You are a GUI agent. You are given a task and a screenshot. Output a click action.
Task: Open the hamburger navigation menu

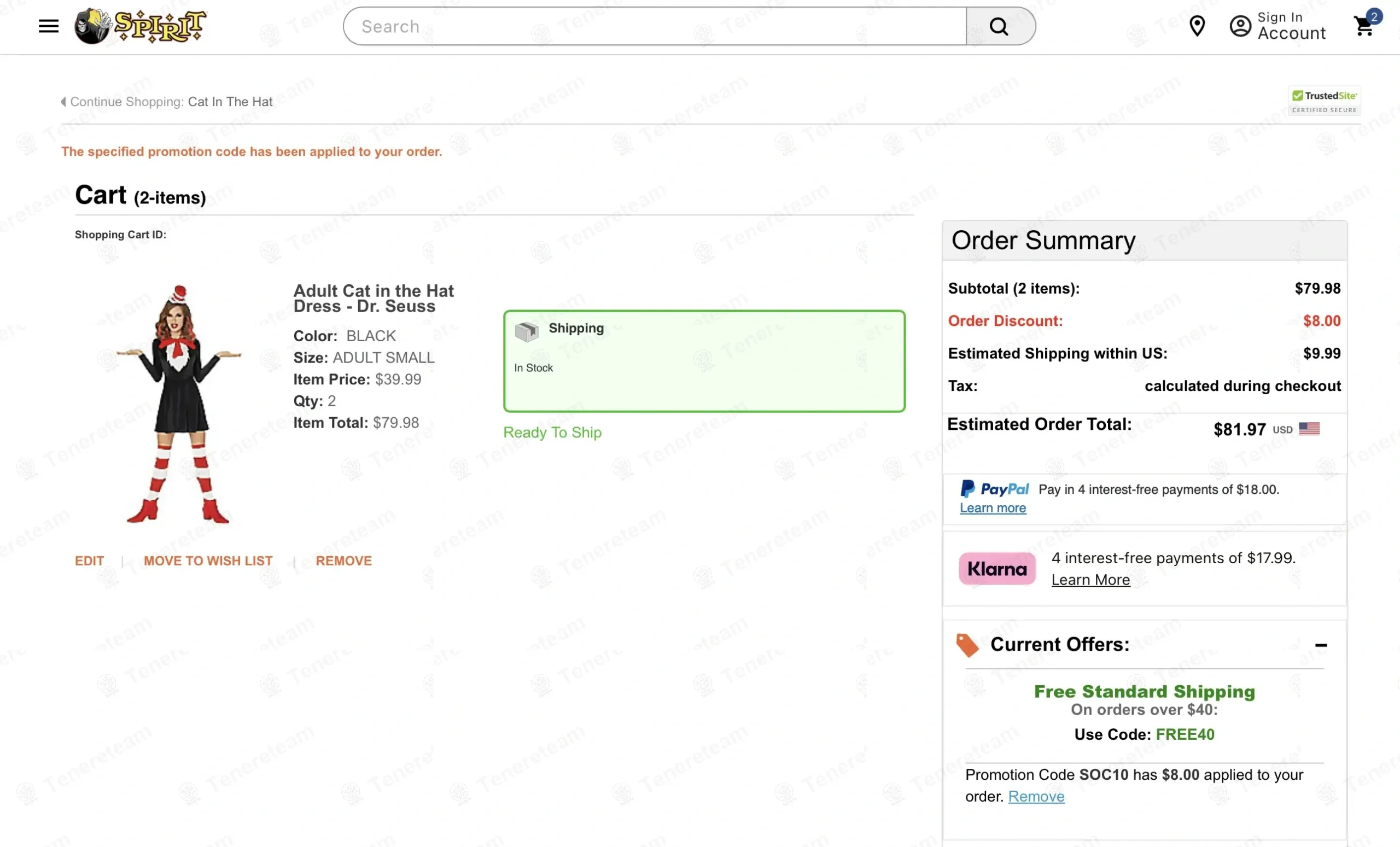point(48,26)
